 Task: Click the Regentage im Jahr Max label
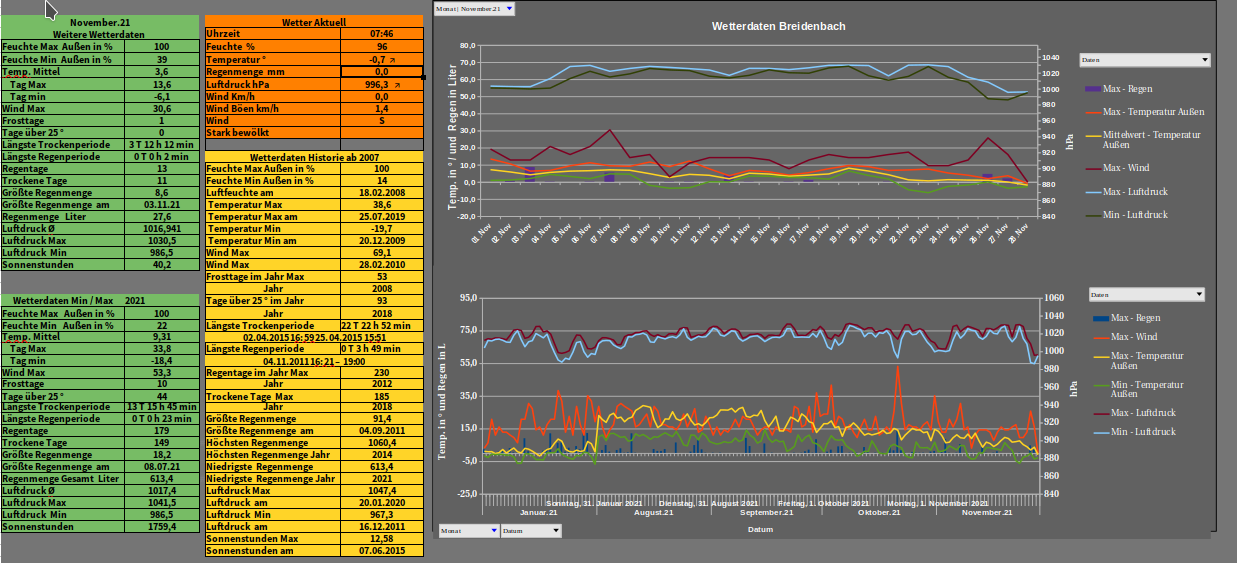pyautogui.click(x=272, y=373)
